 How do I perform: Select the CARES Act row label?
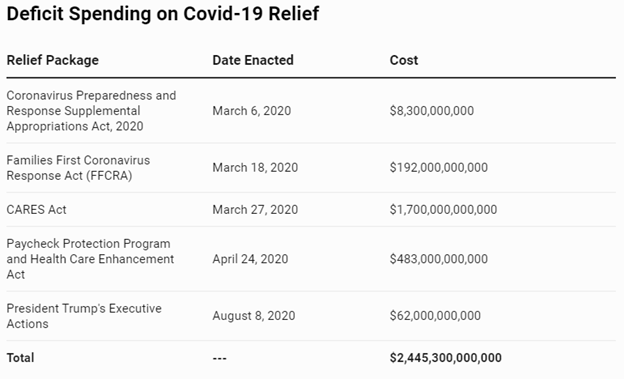coord(37,210)
